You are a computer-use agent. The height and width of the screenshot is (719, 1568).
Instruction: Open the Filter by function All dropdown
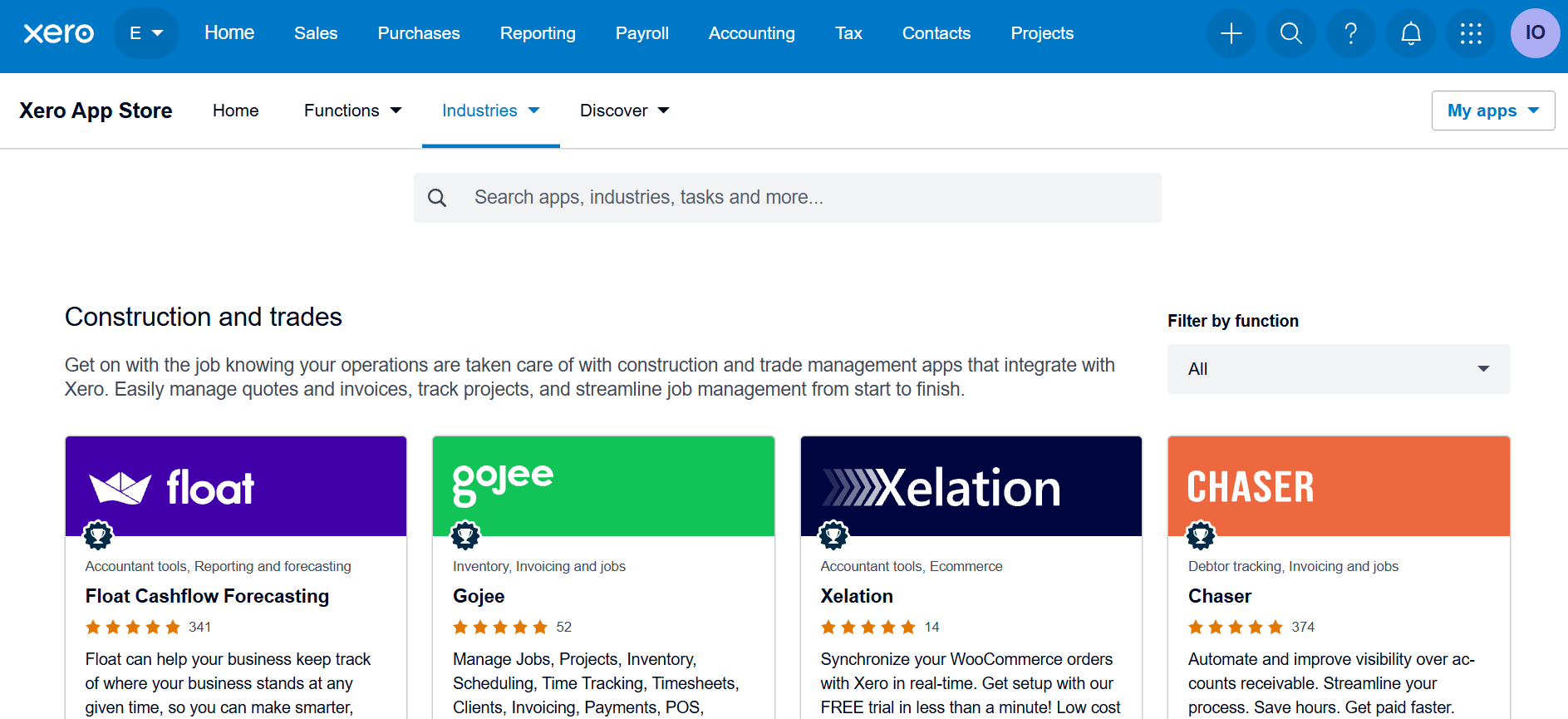1339,369
